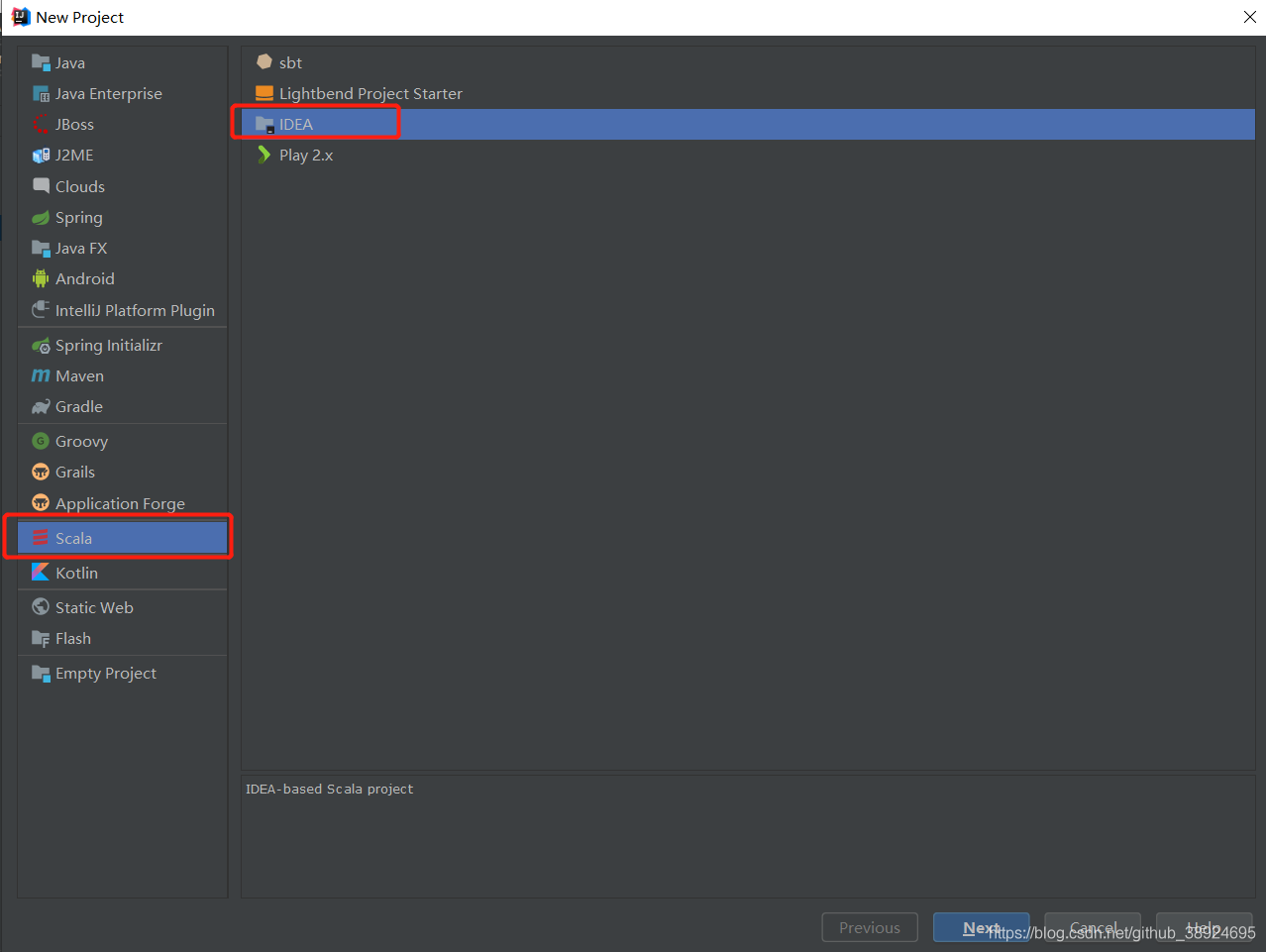The image size is (1266, 952).
Task: Select Gradle project type
Action: coord(122,406)
